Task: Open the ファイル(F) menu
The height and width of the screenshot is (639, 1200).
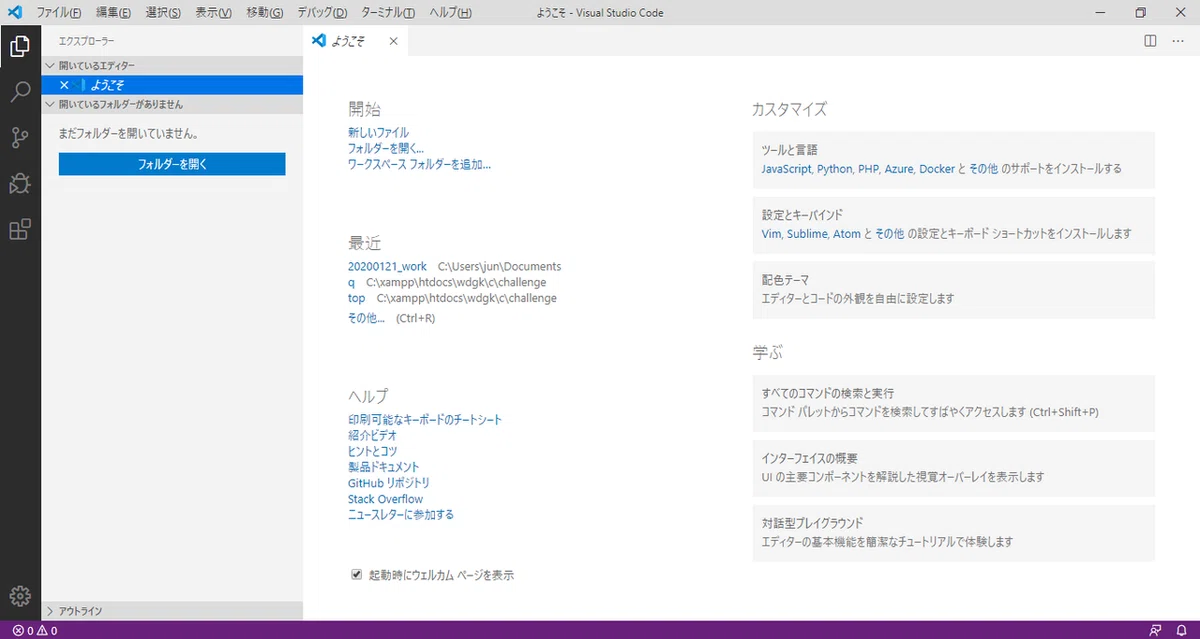Action: tap(59, 13)
